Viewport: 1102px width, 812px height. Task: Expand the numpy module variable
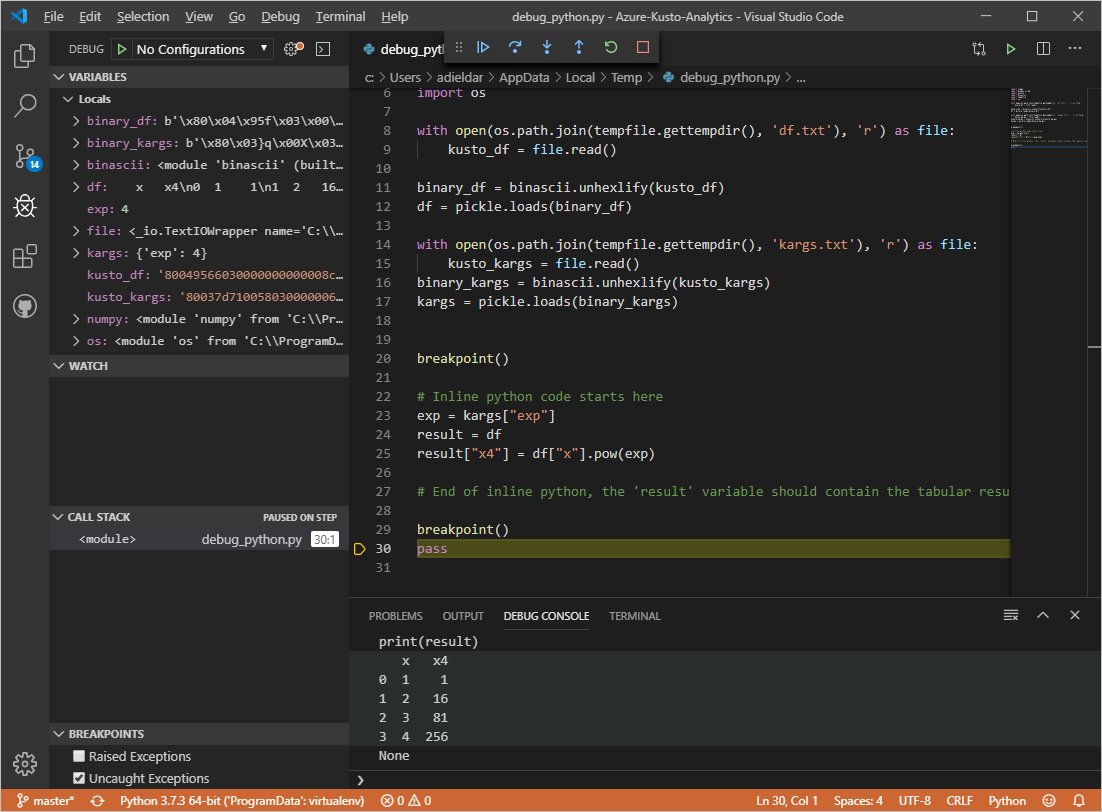(75, 318)
